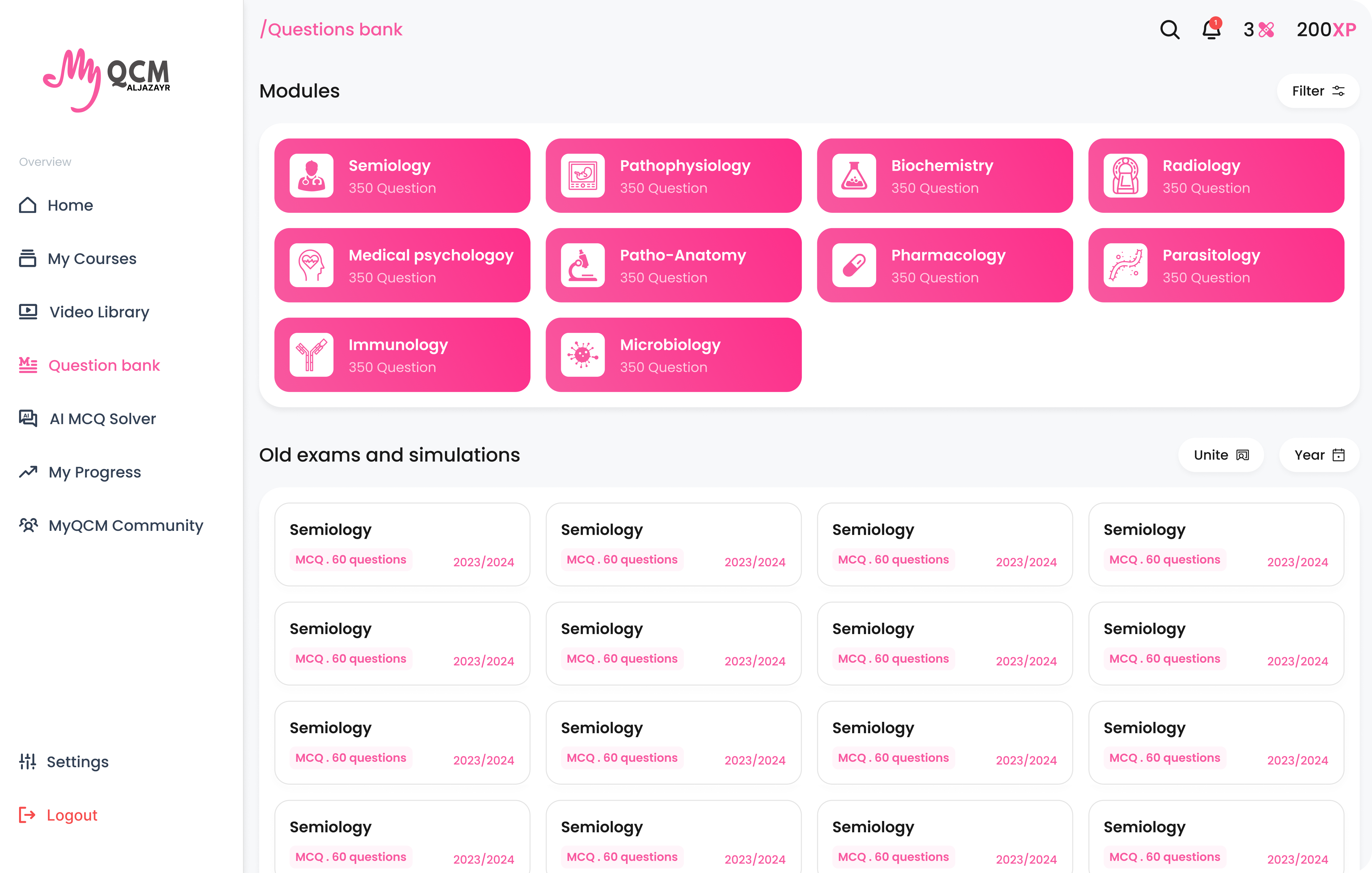
Task: Open the Filter options for Modules
Action: (x=1317, y=91)
